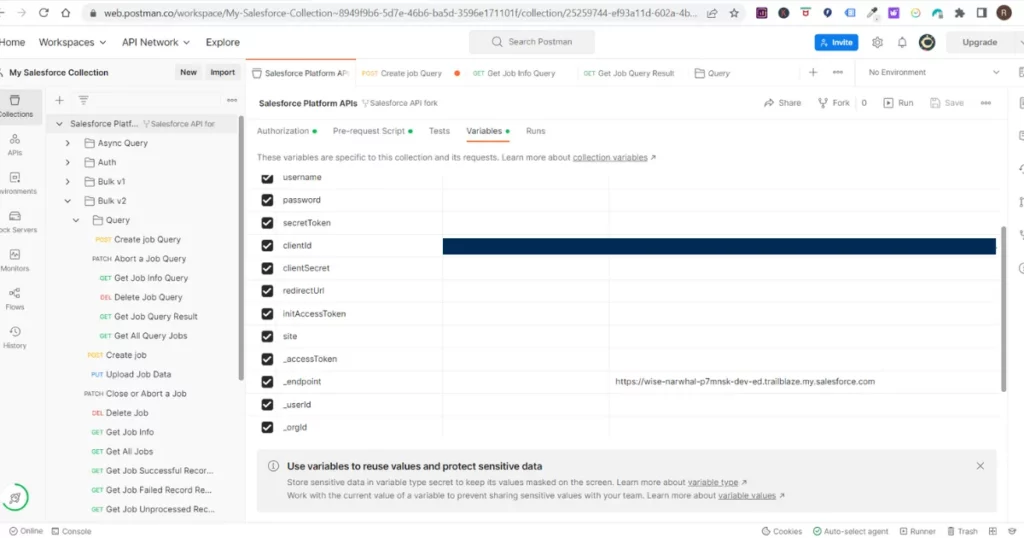The height and width of the screenshot is (538, 1024).
Task: Toggle the _endpoint variable checkbox
Action: pyautogui.click(x=267, y=381)
